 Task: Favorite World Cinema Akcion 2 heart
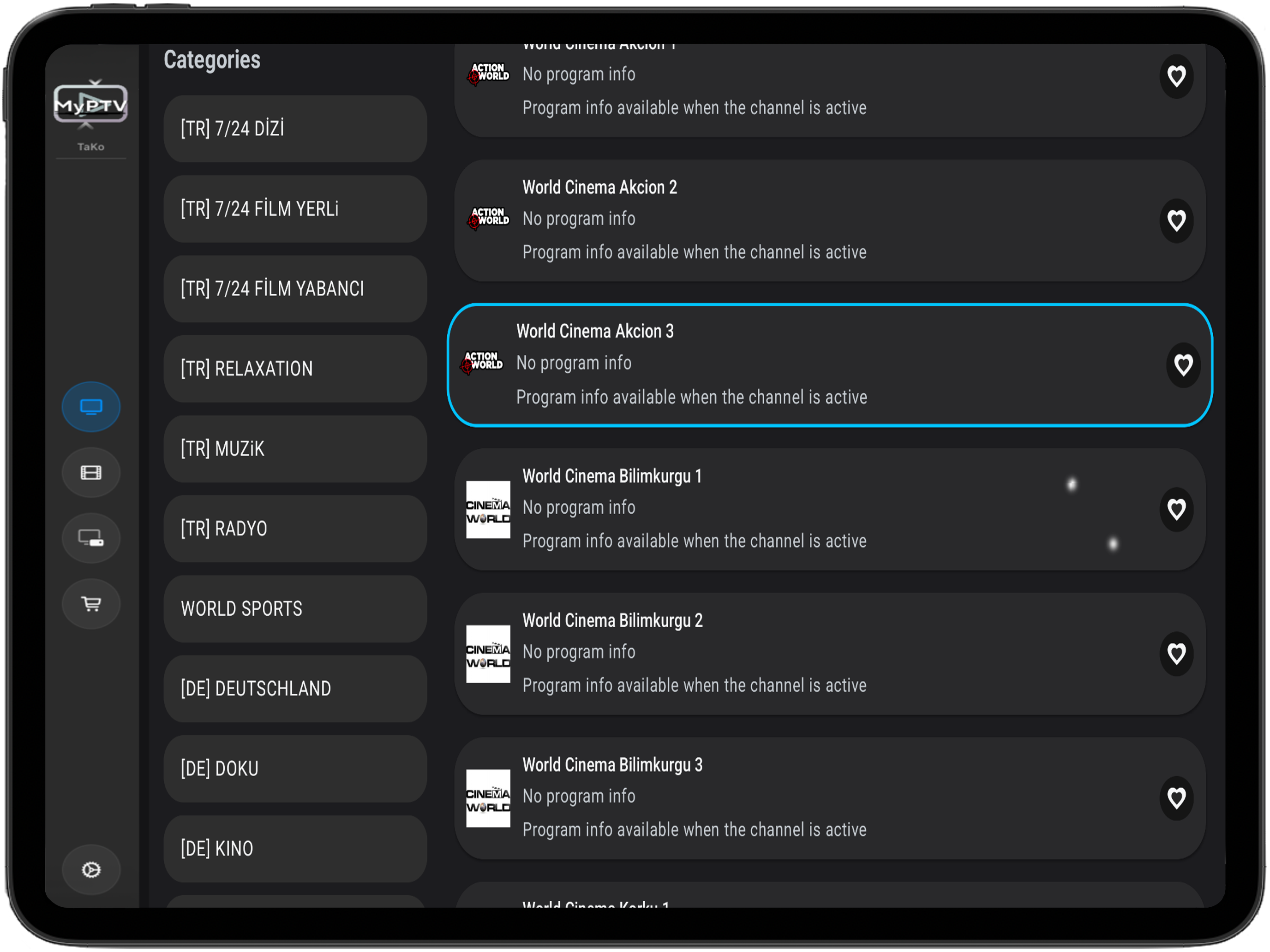pyautogui.click(x=1176, y=221)
